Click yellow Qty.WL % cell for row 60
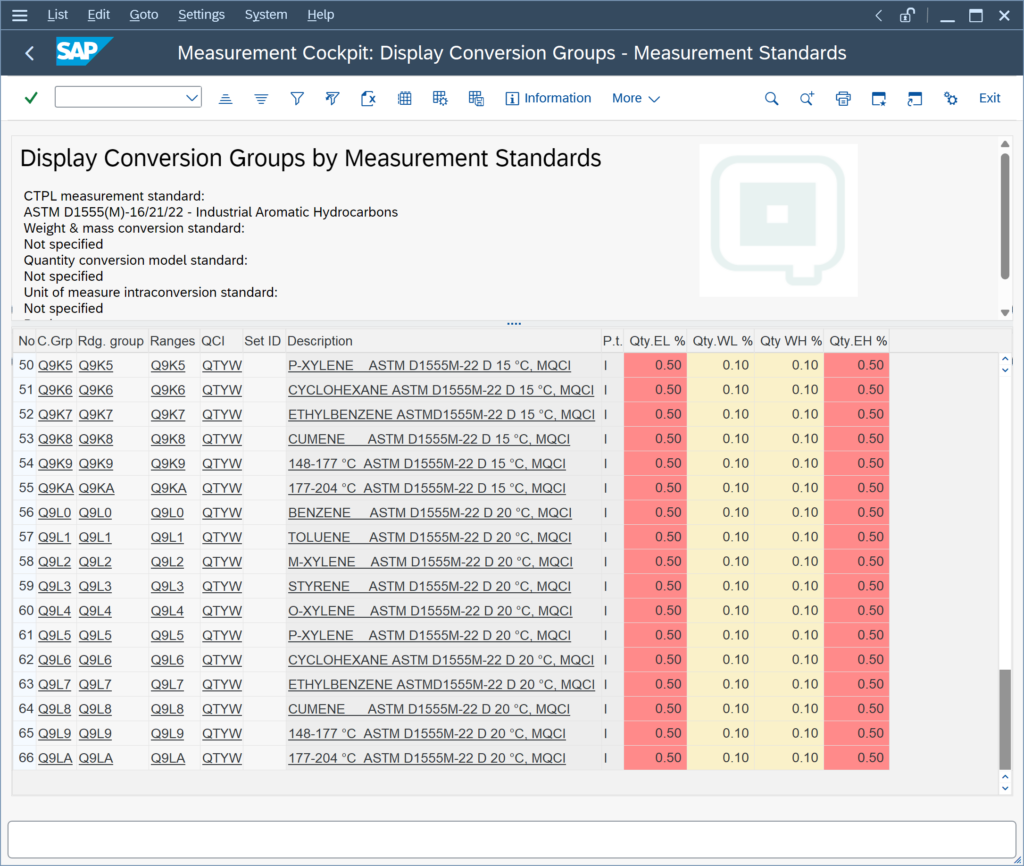 [721, 611]
